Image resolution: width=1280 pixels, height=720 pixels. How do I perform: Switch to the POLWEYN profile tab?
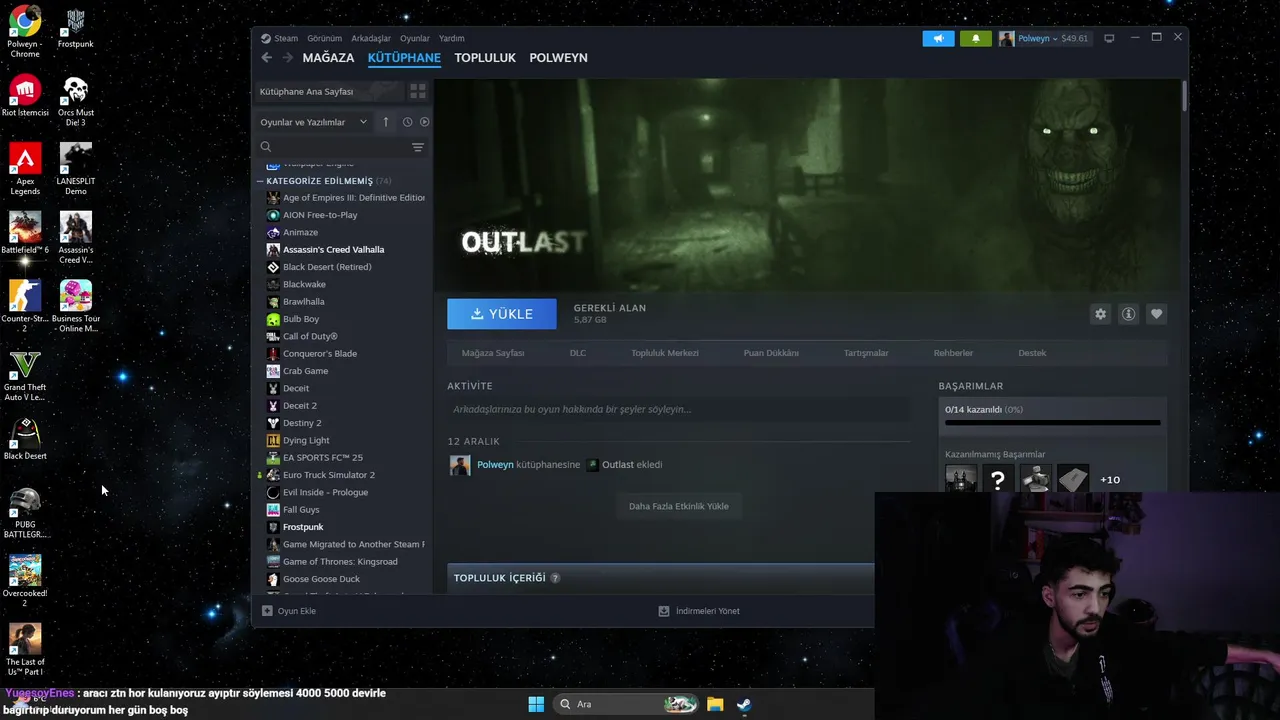pyautogui.click(x=558, y=58)
